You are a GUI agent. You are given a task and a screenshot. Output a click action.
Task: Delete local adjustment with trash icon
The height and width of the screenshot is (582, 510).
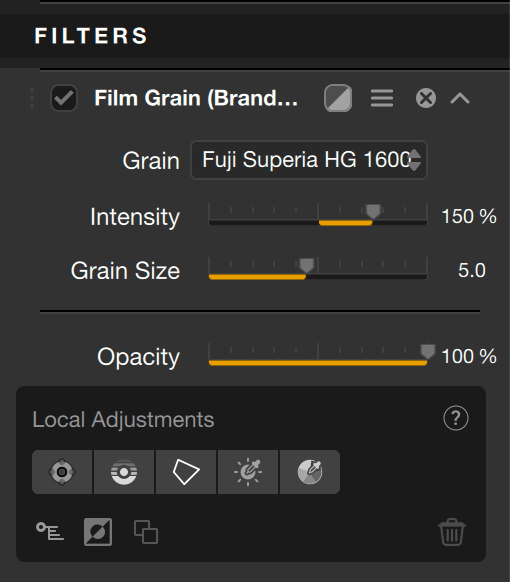(452, 532)
